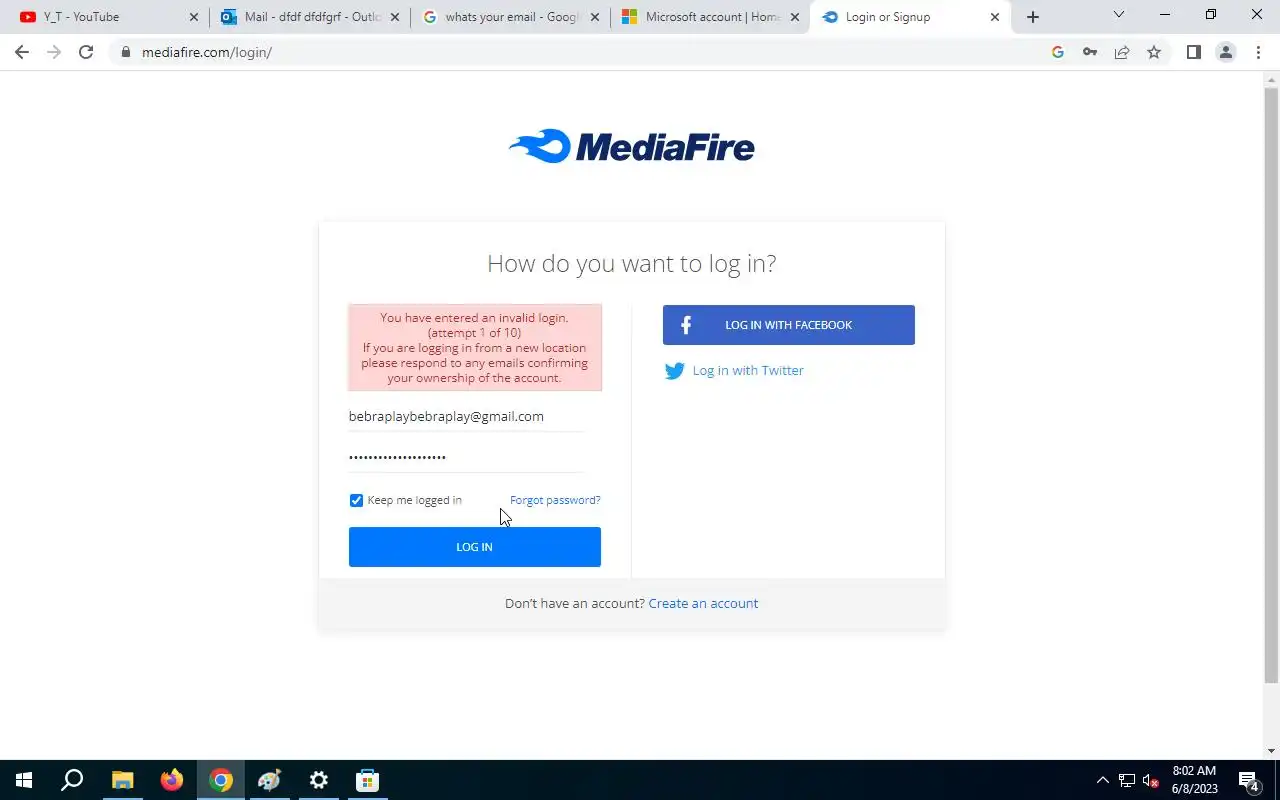Click the MediaFire logo
Image resolution: width=1280 pixels, height=800 pixels.
coord(631,146)
